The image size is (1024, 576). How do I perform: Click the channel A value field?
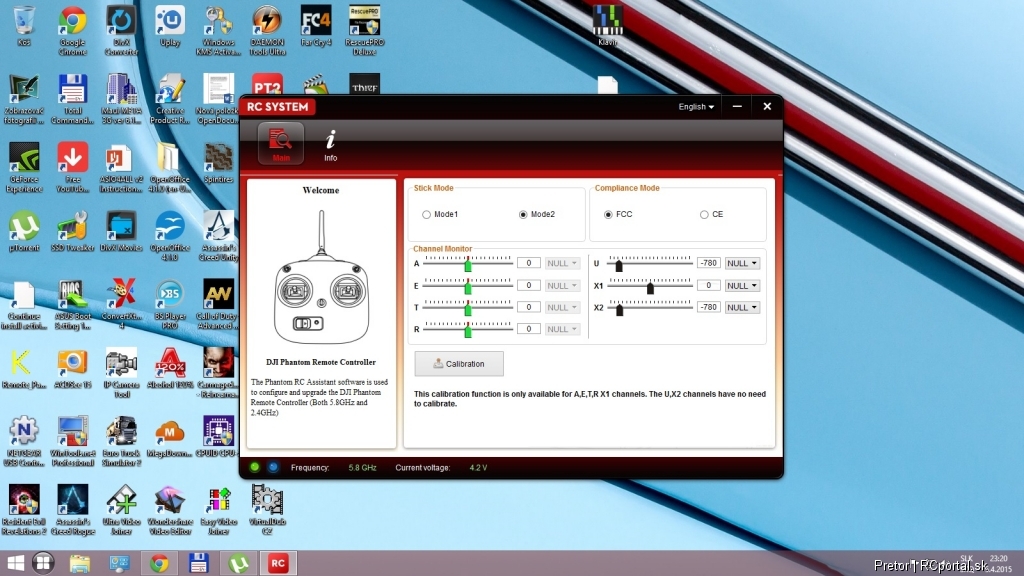[x=528, y=263]
